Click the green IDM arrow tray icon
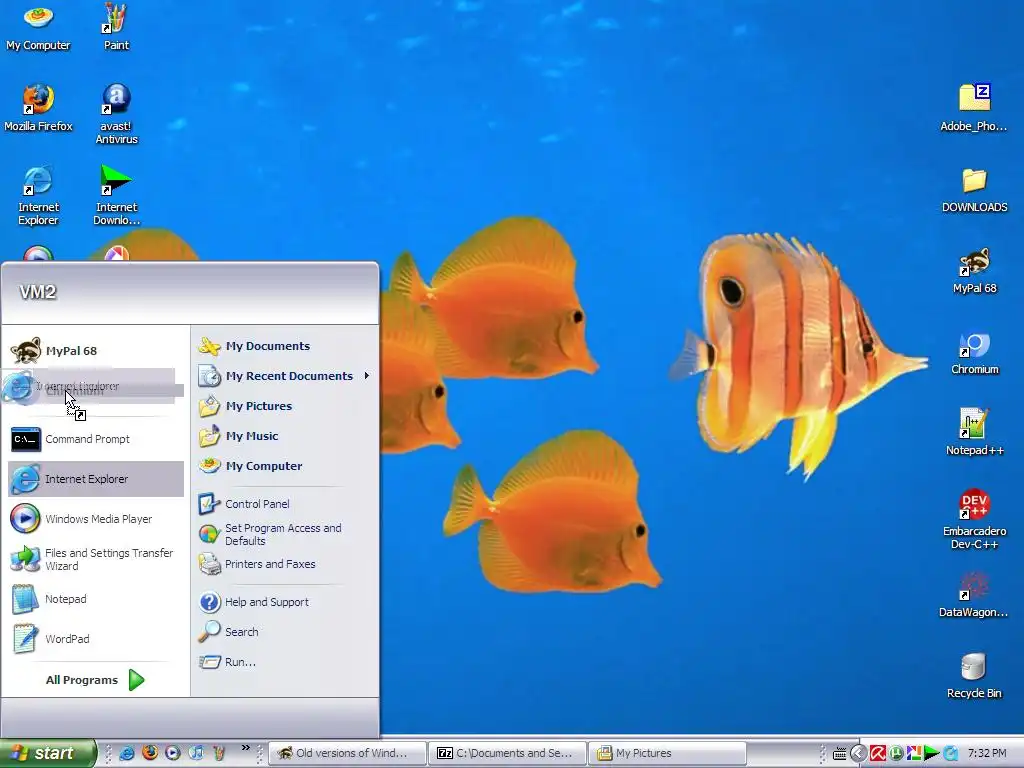This screenshot has width=1024, height=768. pos(932,754)
